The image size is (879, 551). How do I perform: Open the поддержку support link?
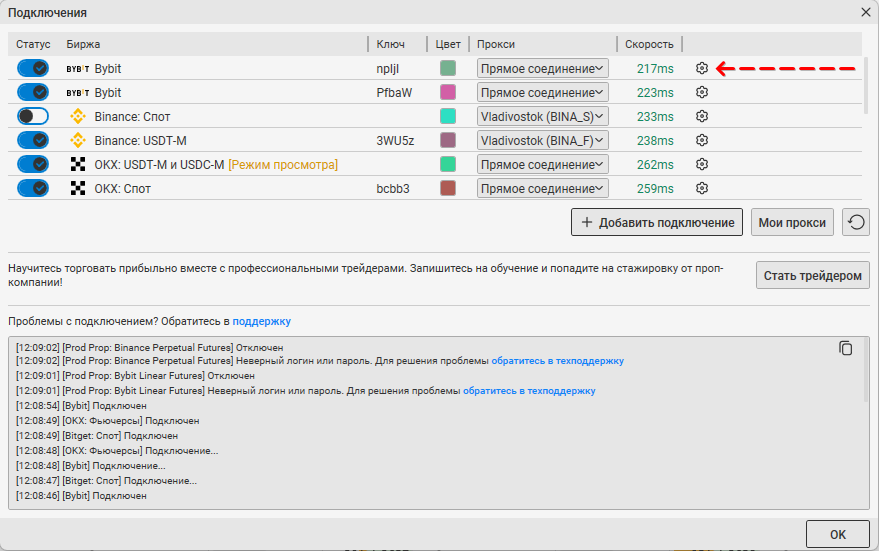[x=262, y=321]
